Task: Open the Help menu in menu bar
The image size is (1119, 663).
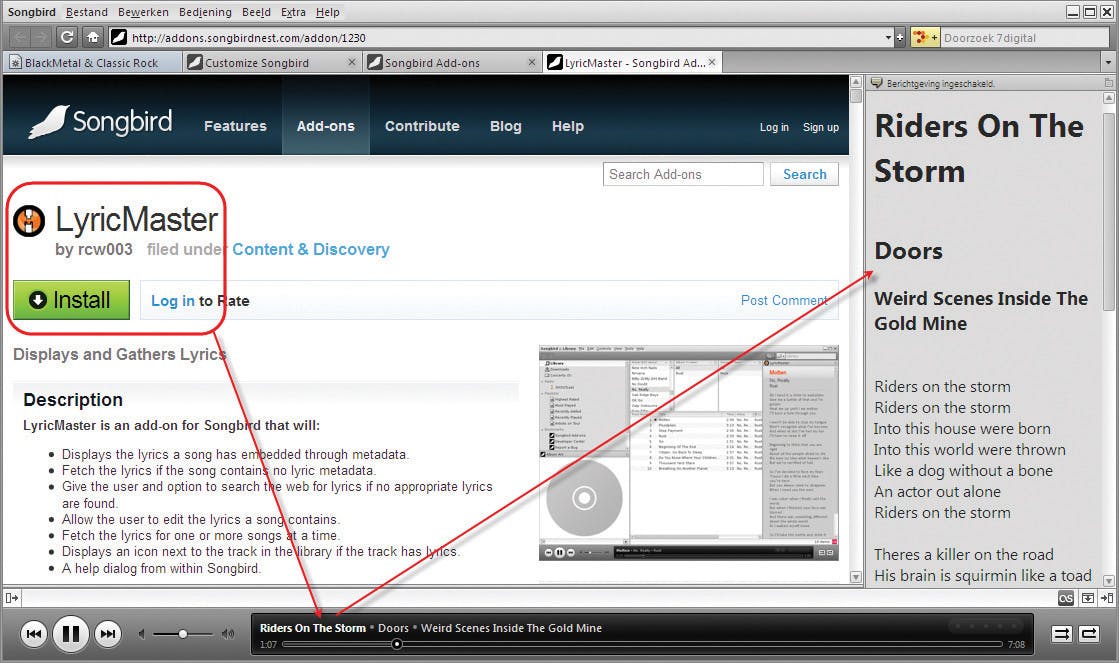Action: [x=328, y=12]
